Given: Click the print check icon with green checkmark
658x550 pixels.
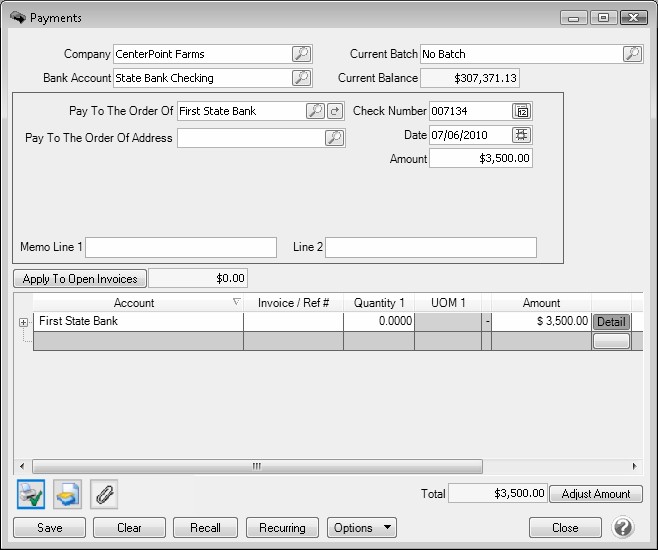Looking at the screenshot, I should tap(31, 494).
